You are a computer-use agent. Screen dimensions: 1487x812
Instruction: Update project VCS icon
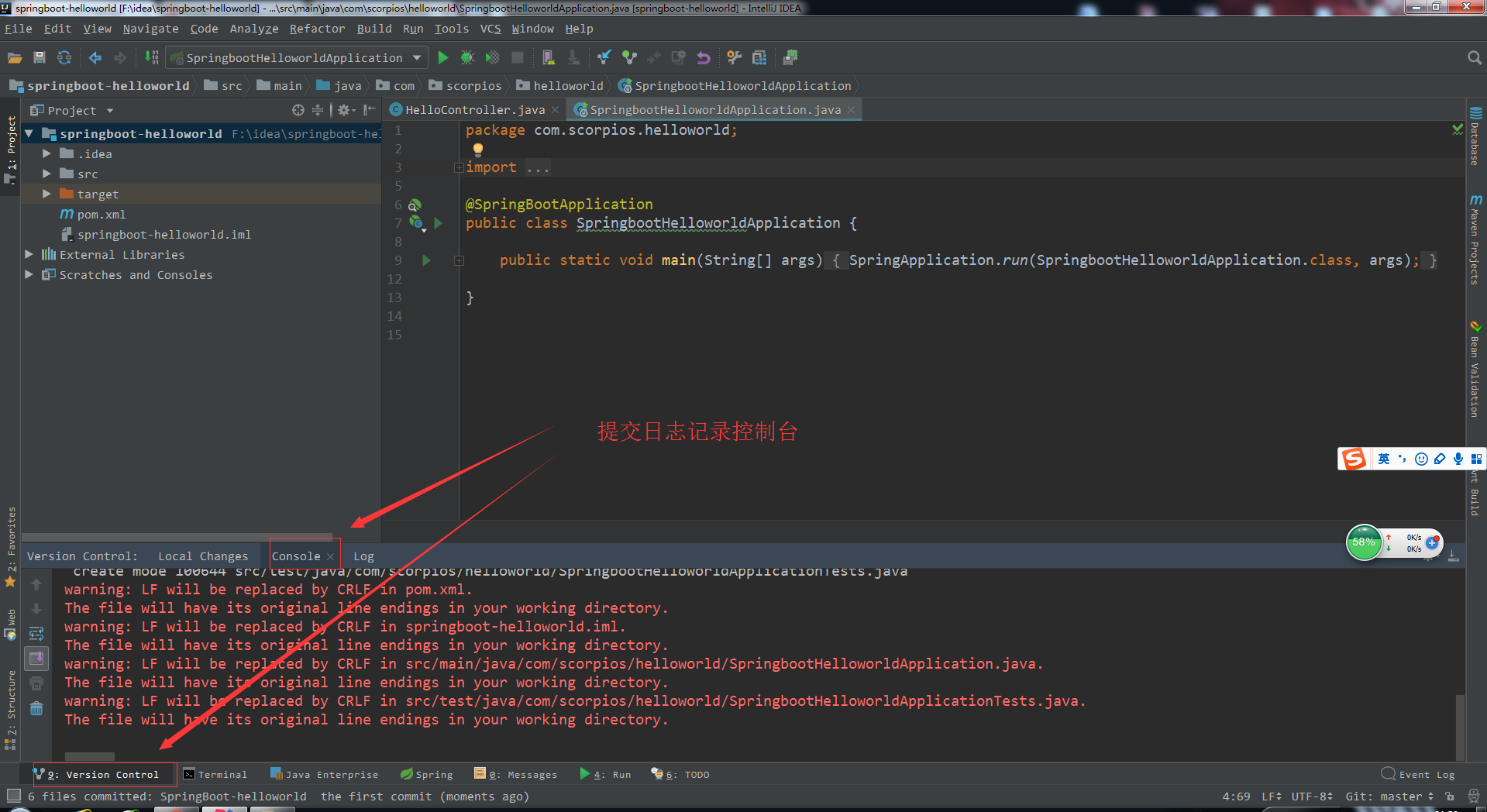tap(604, 57)
